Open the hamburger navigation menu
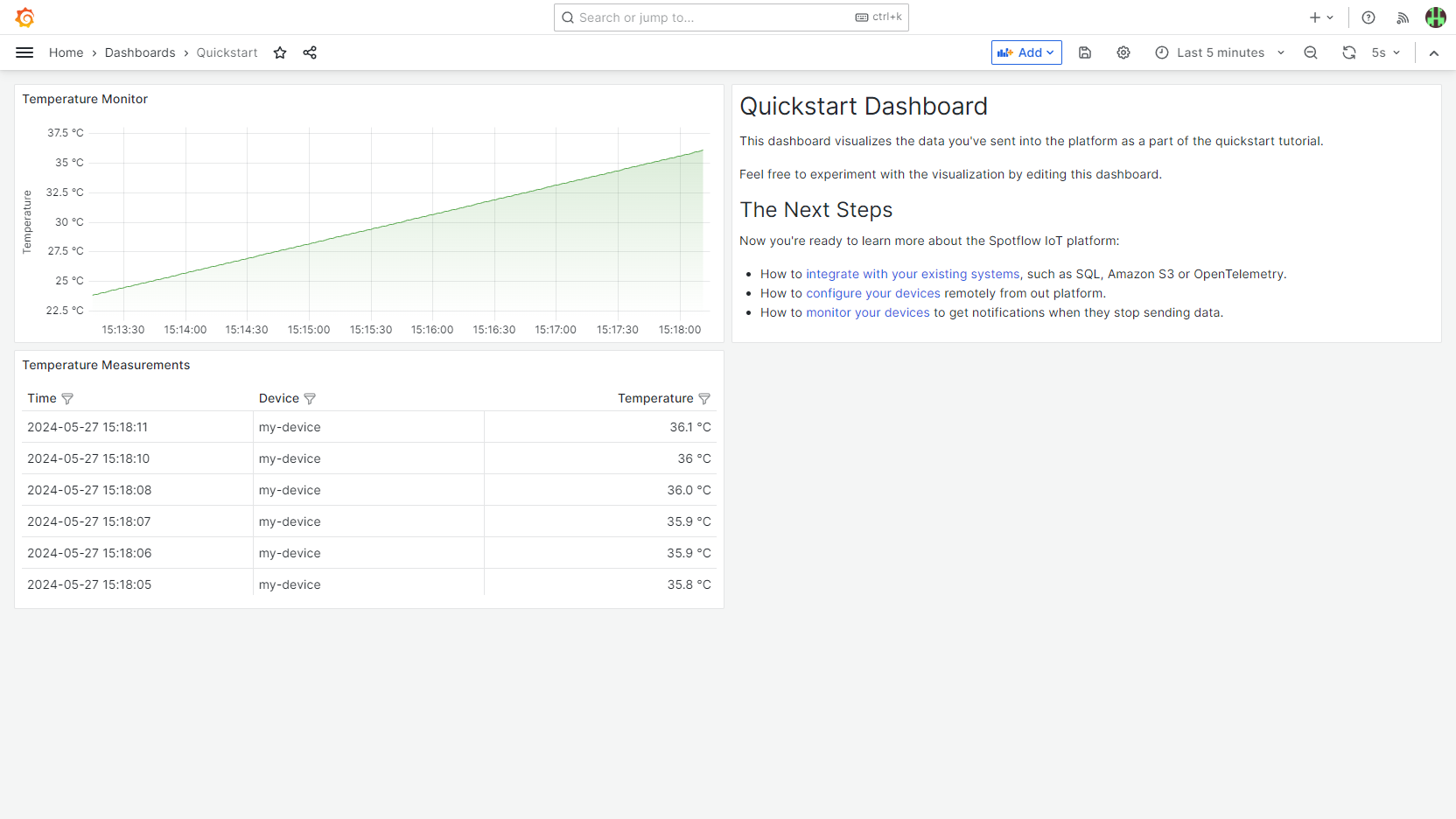The image size is (1456, 819). [x=24, y=52]
